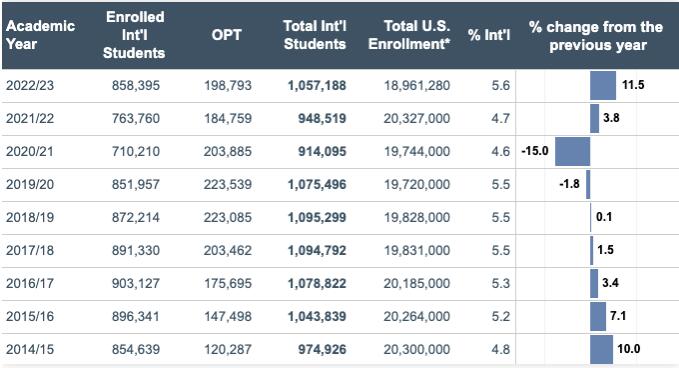
Task: Select the 203,885 OPT value
Action: 228,152
